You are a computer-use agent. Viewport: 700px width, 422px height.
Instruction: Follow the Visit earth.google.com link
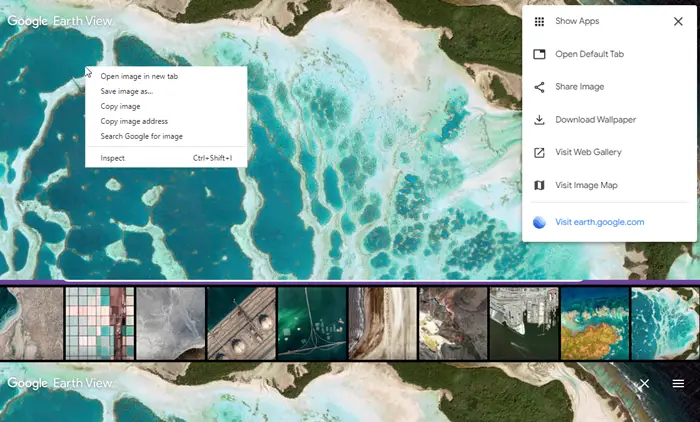tap(600, 222)
